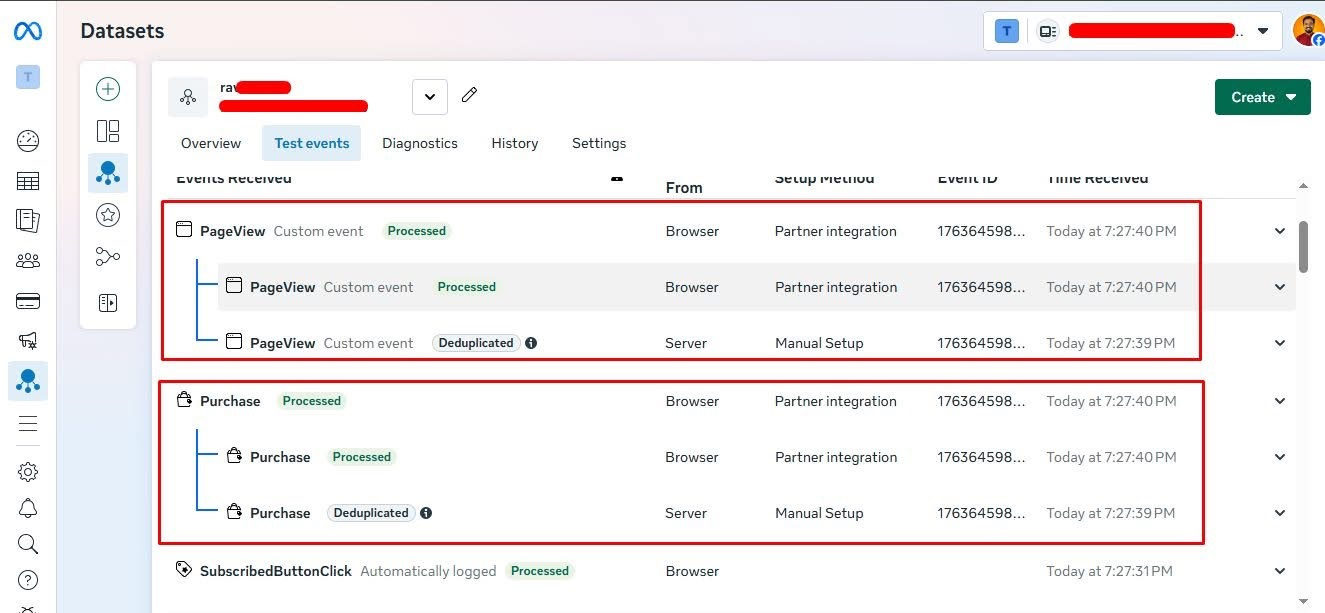This screenshot has height=613, width=1325.
Task: Click the SubscribedButtonClick event name
Action: coord(276,571)
